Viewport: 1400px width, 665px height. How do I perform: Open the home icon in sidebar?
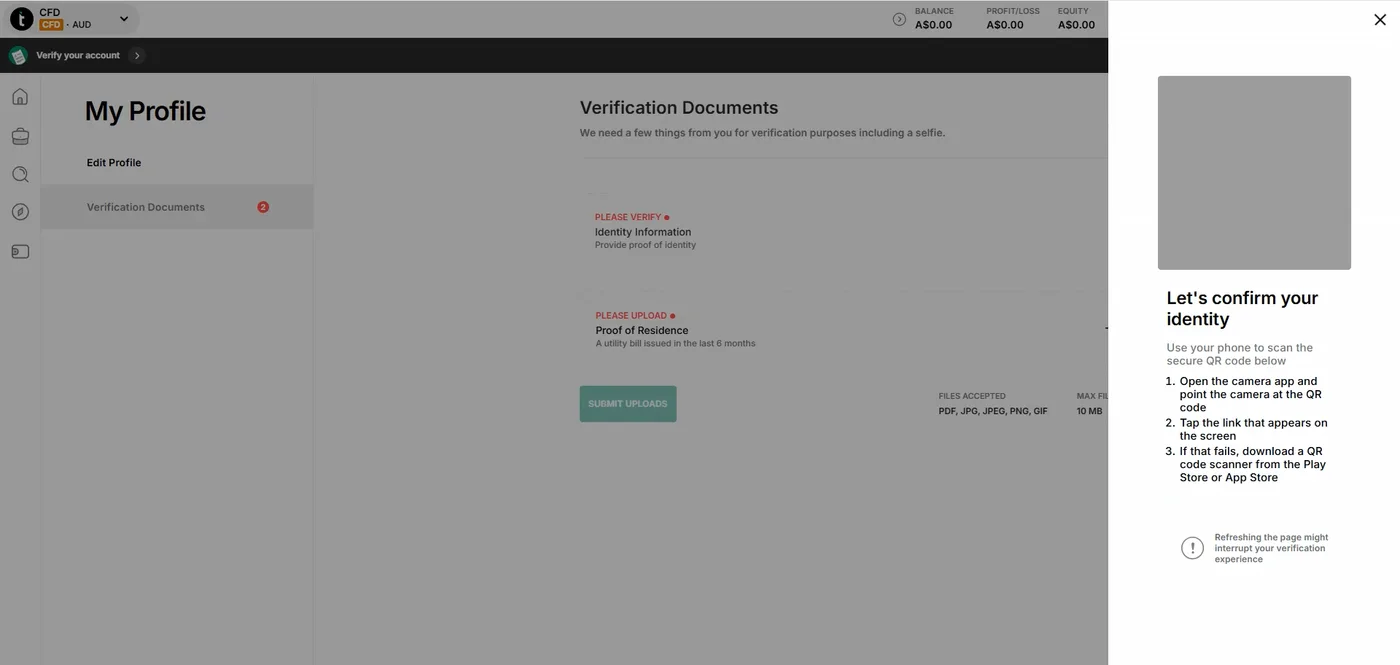coord(20,97)
